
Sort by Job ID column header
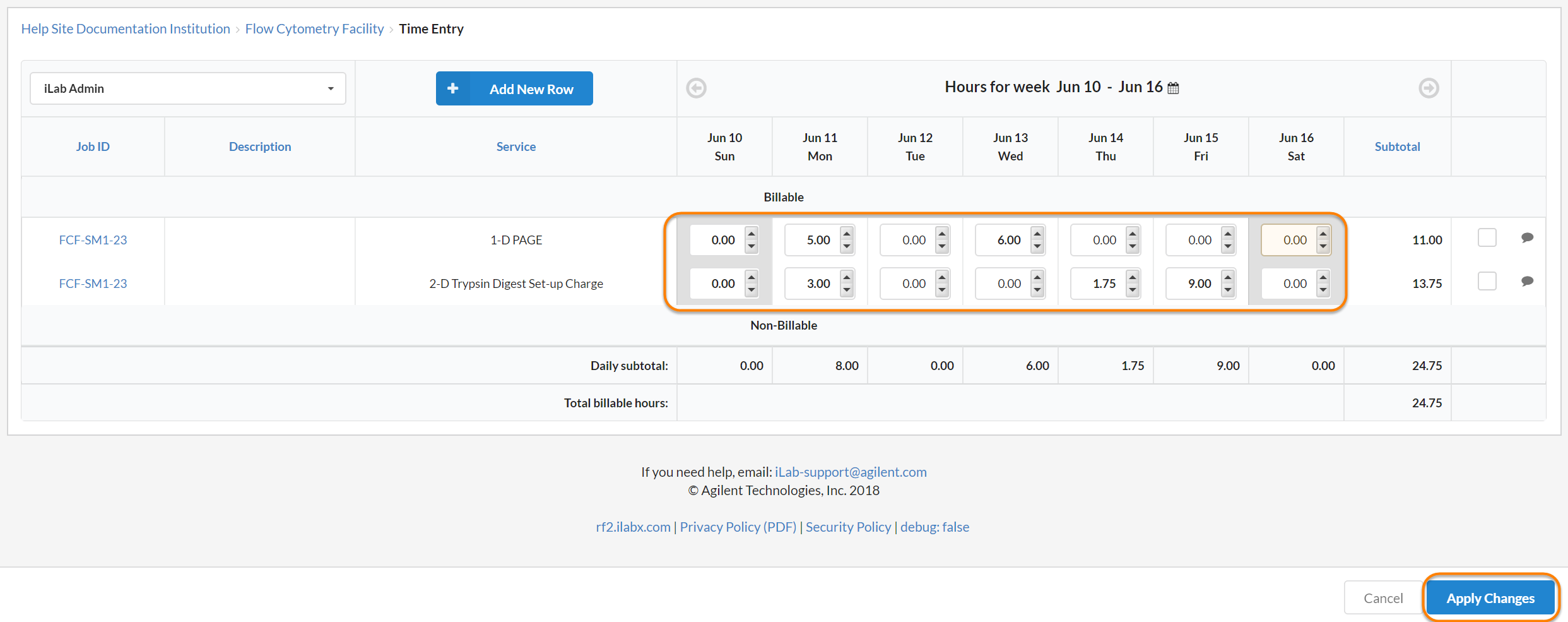[x=93, y=147]
